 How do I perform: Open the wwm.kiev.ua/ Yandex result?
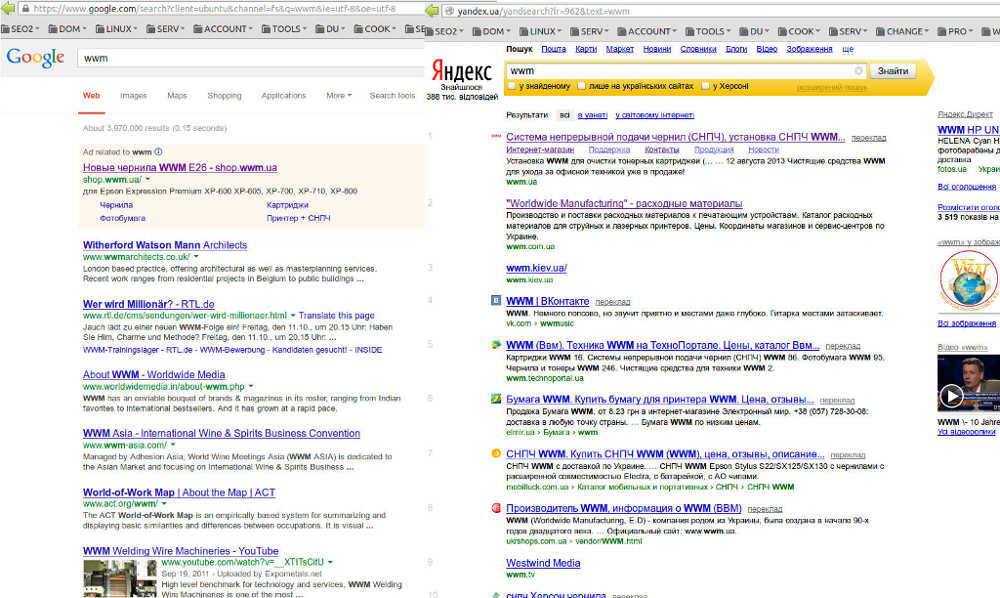click(x=536, y=268)
